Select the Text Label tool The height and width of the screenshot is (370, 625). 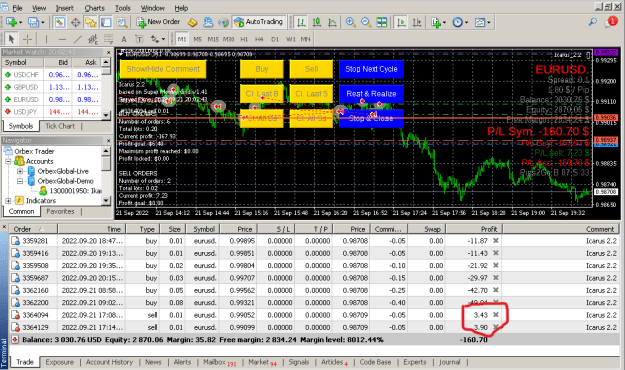click(x=139, y=39)
